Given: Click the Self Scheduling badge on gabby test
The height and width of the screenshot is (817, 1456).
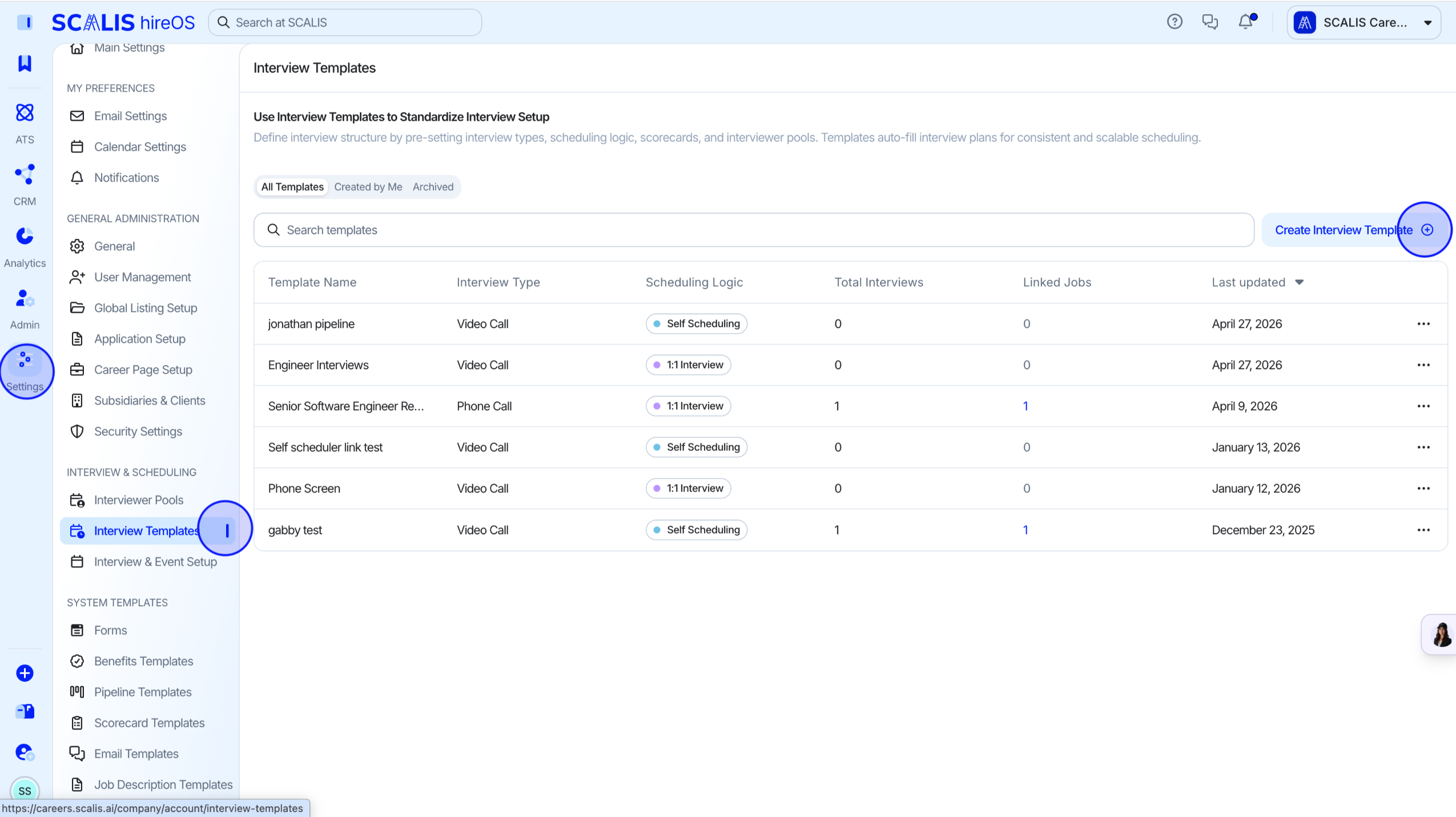Looking at the screenshot, I should point(696,530).
